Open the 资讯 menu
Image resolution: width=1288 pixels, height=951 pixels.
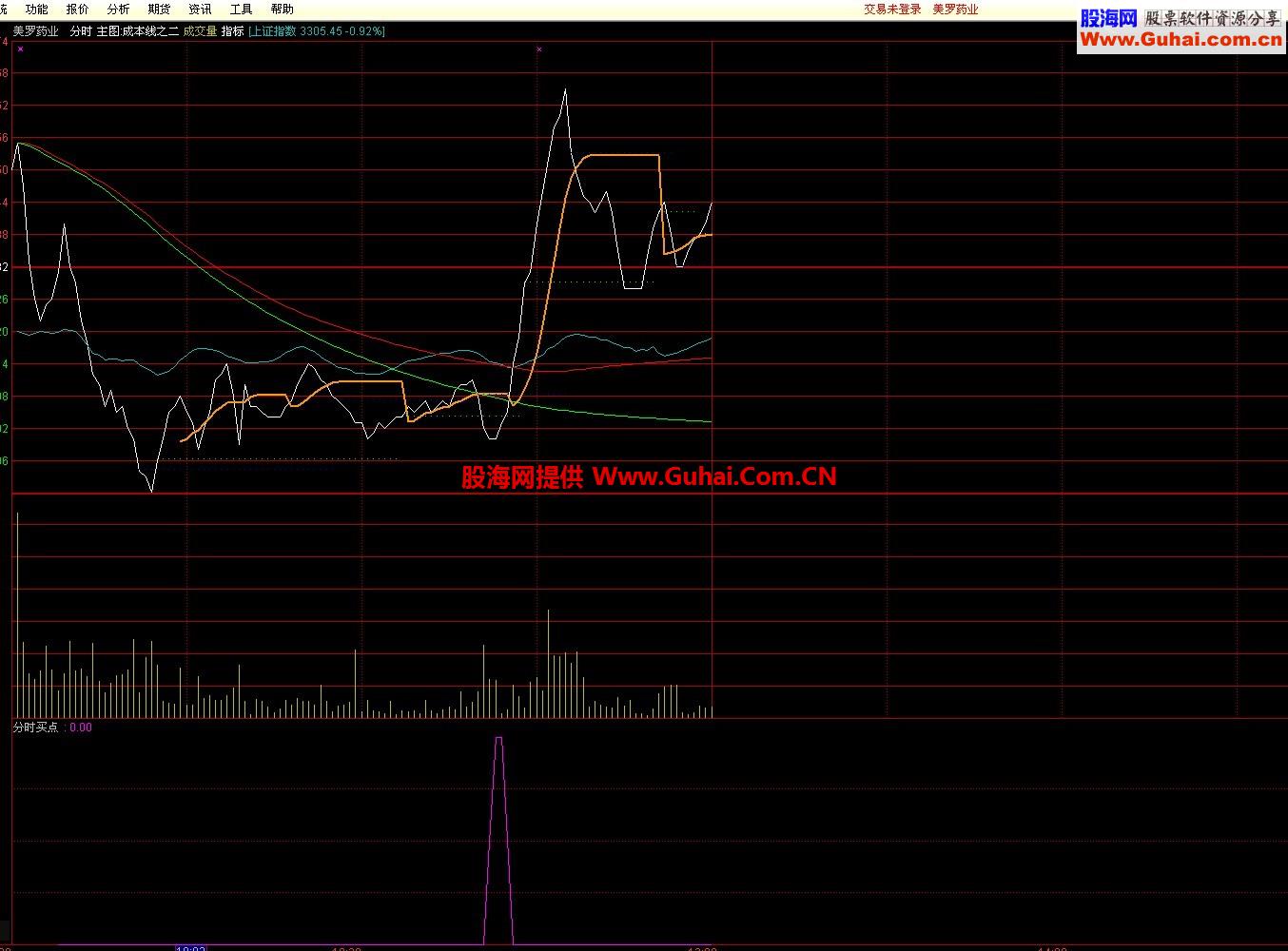200,10
